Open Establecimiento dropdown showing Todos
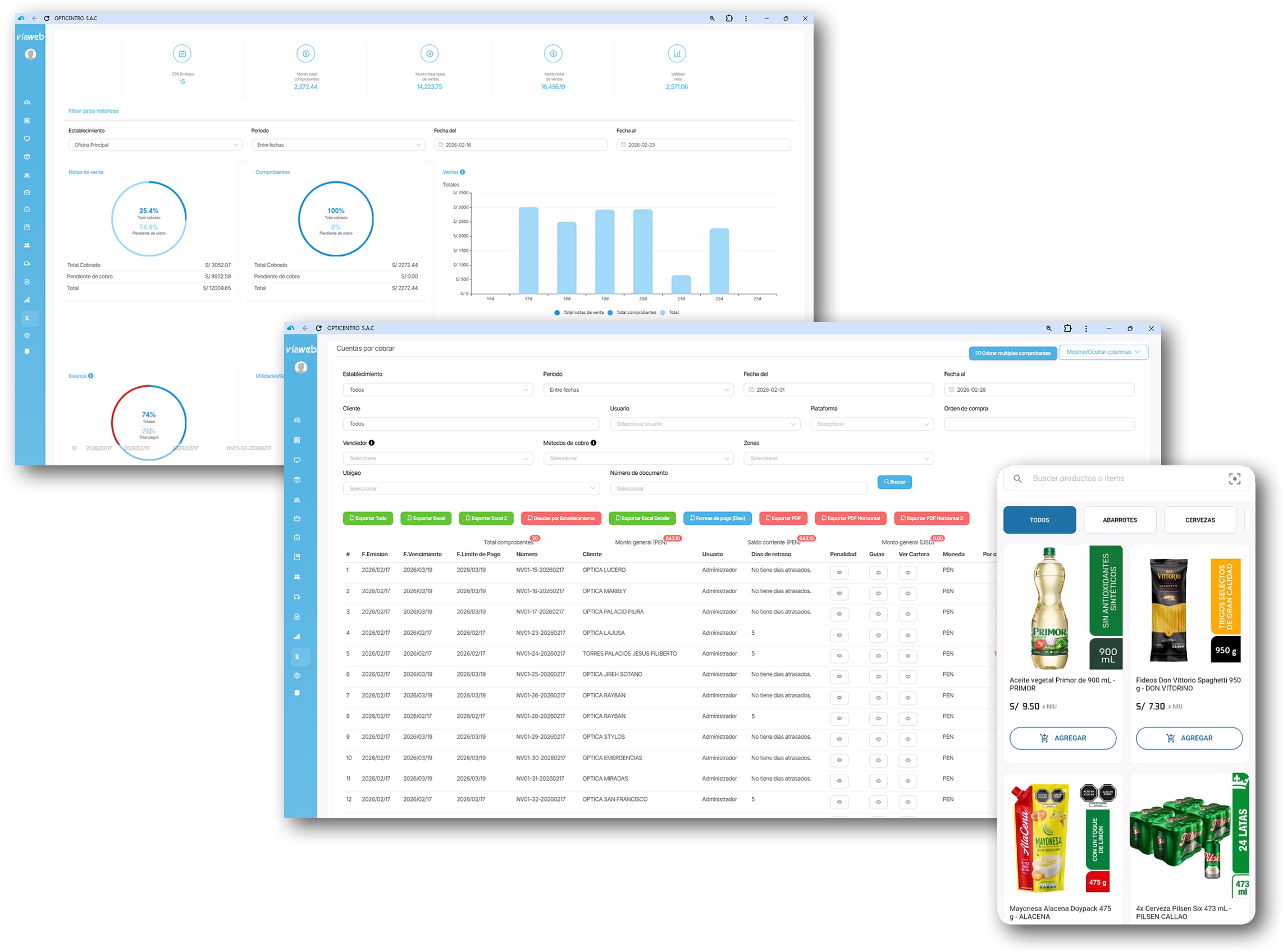The image size is (1283, 952). coord(439,390)
